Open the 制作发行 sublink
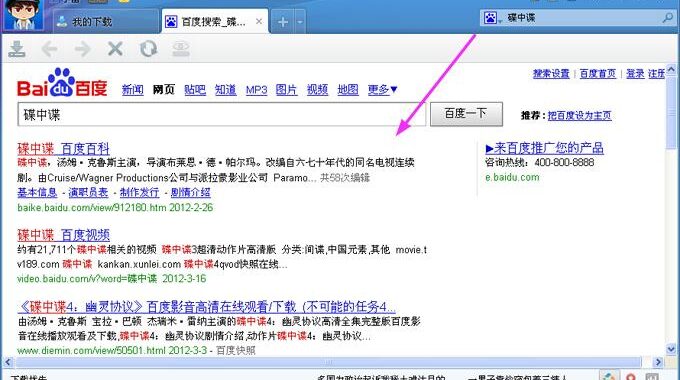This screenshot has height=380, width=680. (139, 192)
